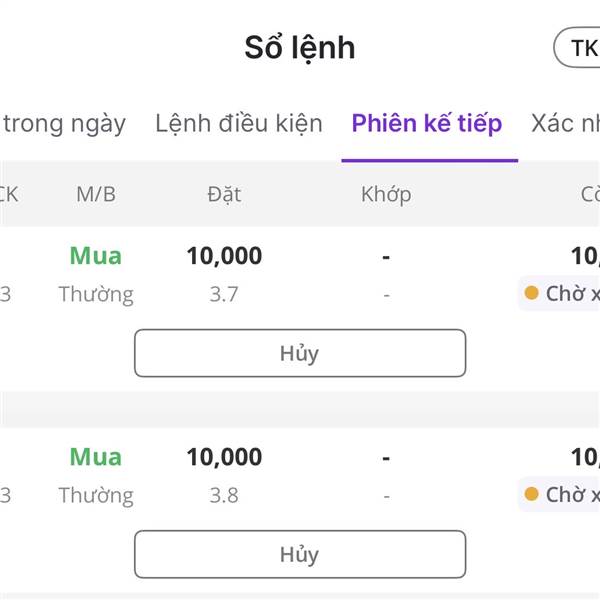600x600 pixels.
Task: Click the 10,000 quantity above price 3.7
Action: [224, 256]
